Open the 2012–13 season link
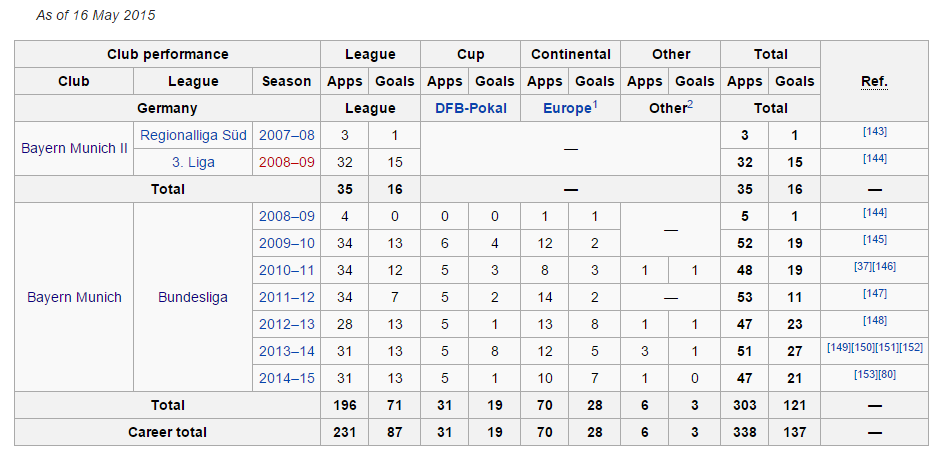The image size is (940, 459). (x=286, y=324)
